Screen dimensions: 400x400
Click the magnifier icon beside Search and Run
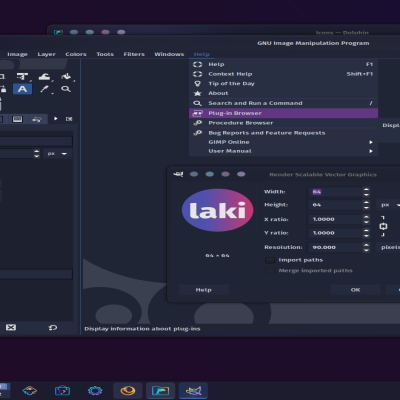(x=198, y=103)
